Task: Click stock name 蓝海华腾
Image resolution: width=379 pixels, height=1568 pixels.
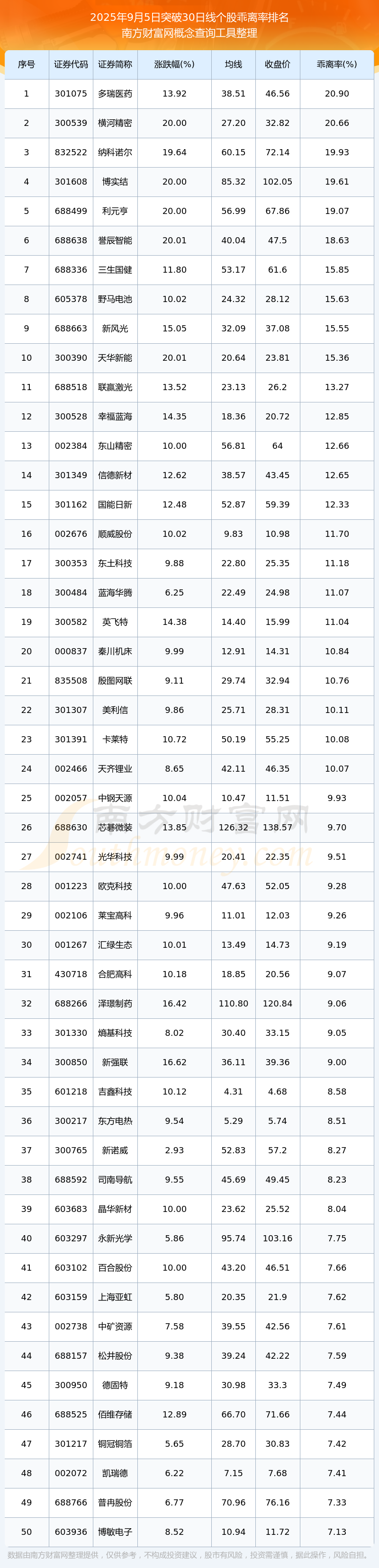Action: tap(115, 593)
